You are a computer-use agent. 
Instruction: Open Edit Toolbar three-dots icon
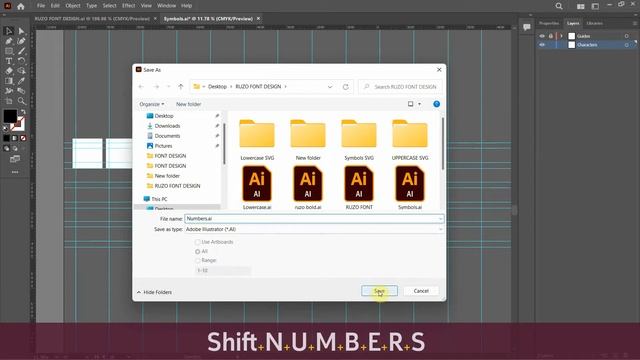(x=15, y=172)
